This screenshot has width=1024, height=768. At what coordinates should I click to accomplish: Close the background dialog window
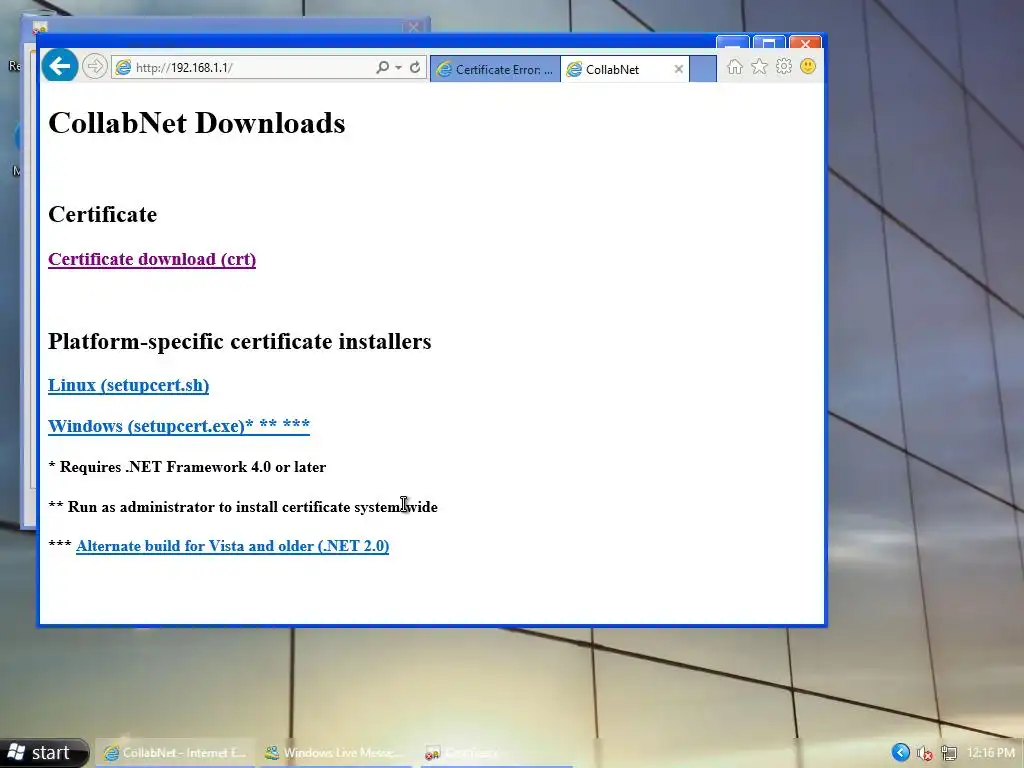click(413, 27)
